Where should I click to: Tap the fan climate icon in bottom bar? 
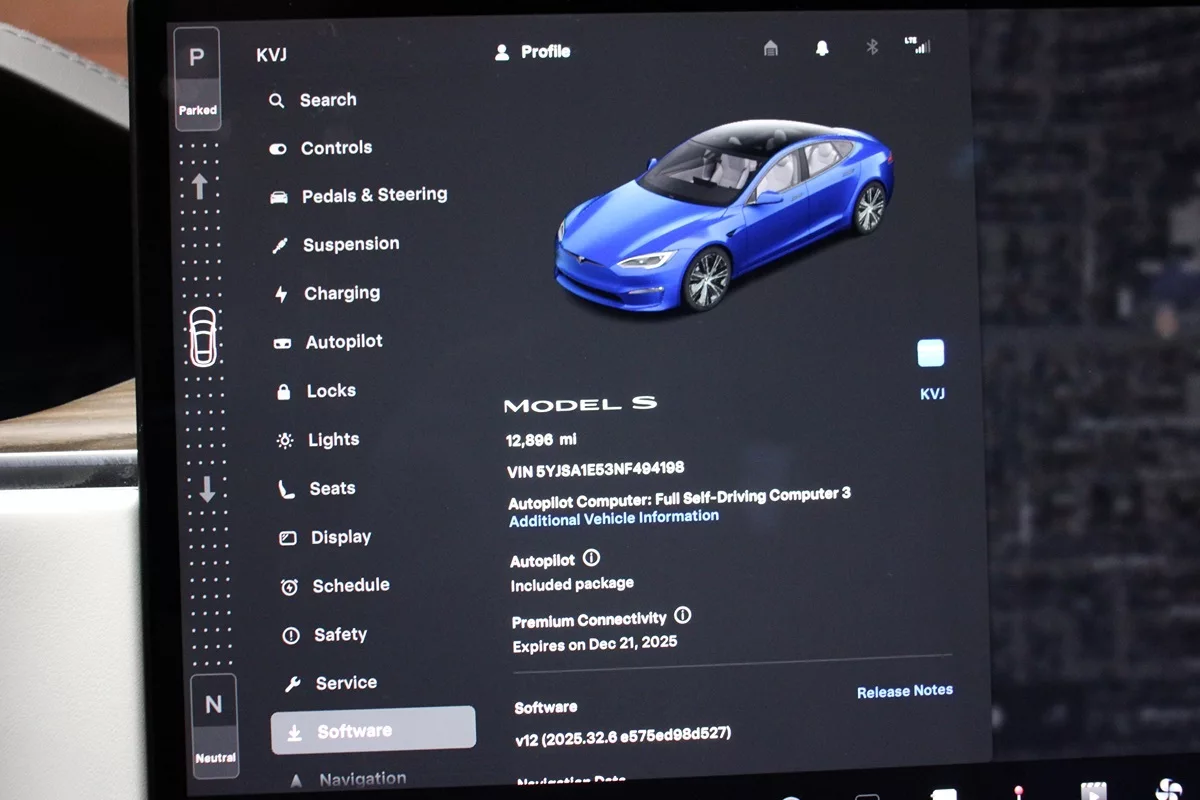tap(1168, 790)
